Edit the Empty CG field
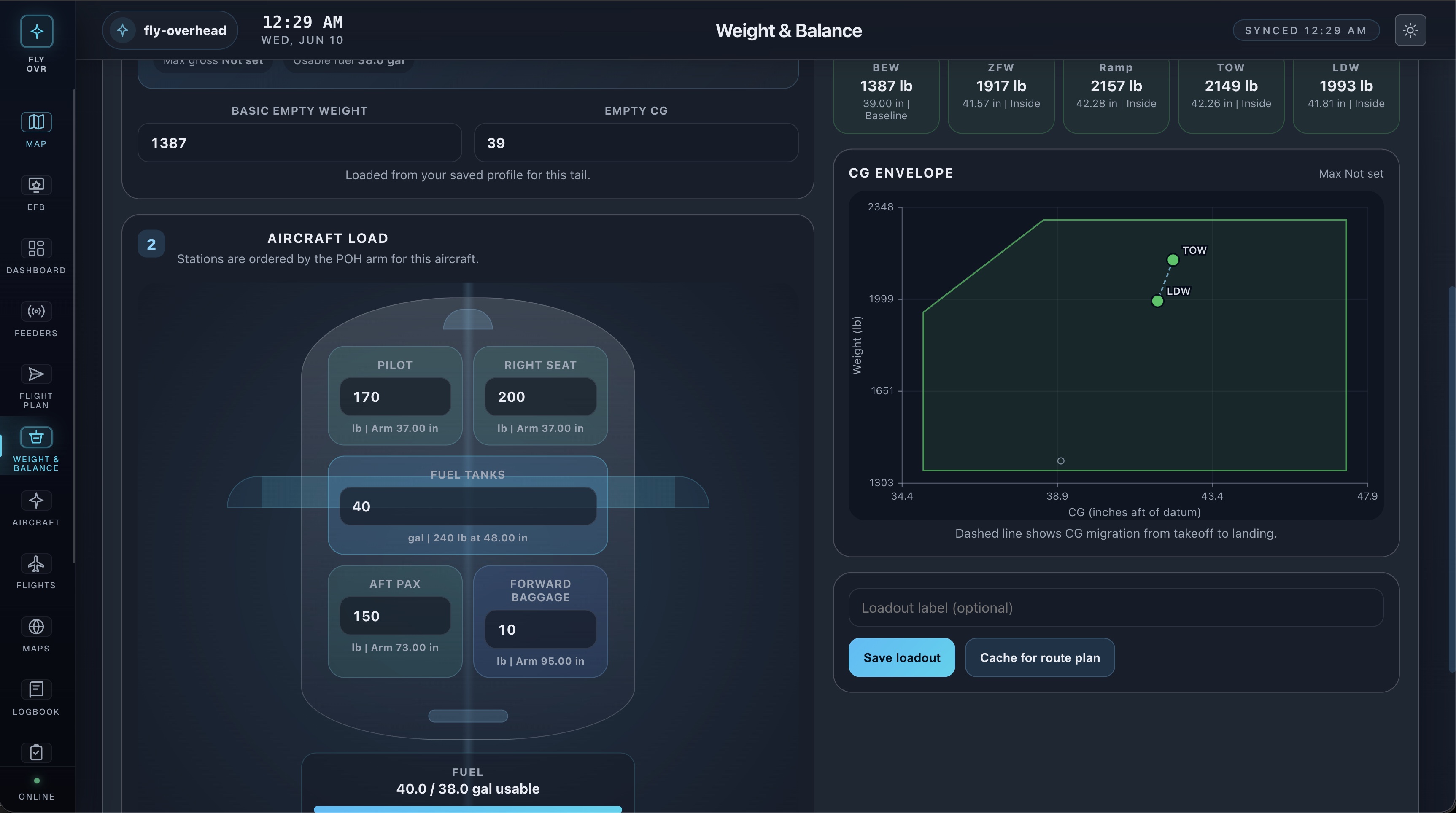Image resolution: width=1456 pixels, height=813 pixels. pos(636,143)
